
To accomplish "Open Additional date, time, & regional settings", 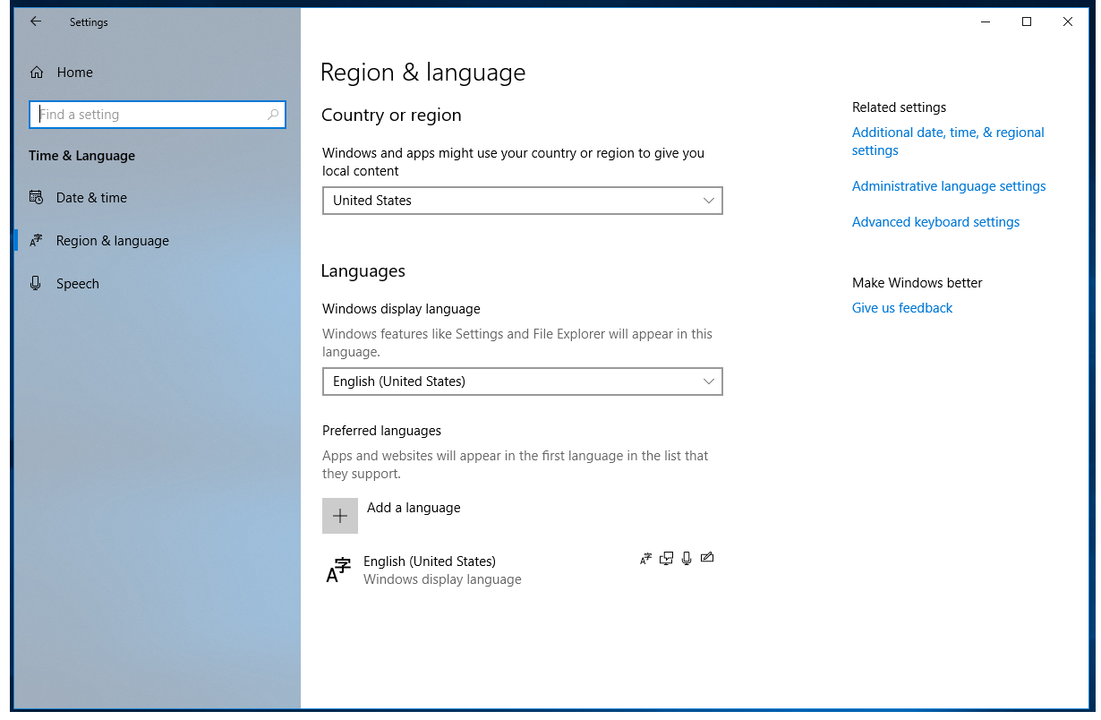I will click(948, 142).
